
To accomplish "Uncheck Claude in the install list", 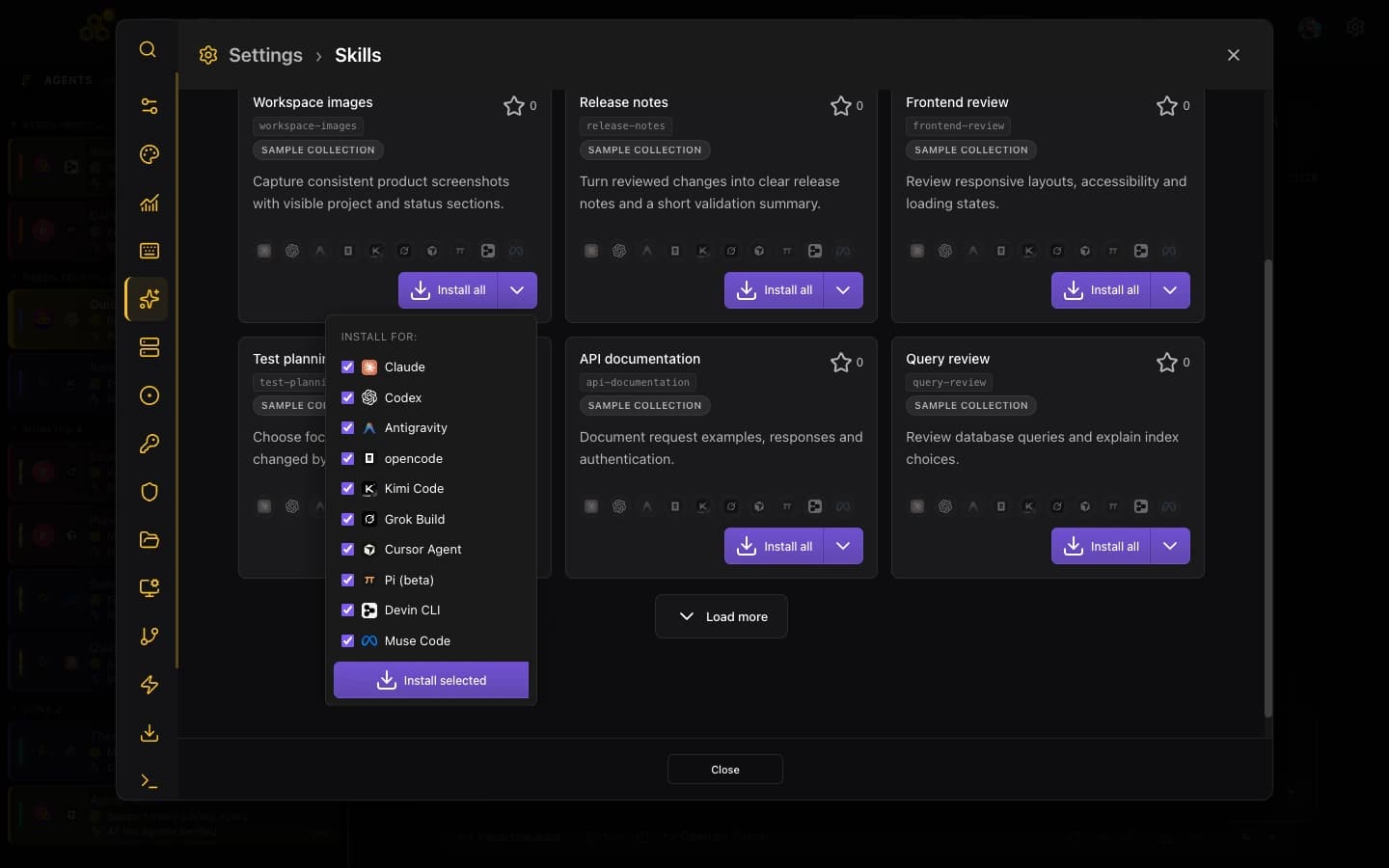I will tap(347, 366).
